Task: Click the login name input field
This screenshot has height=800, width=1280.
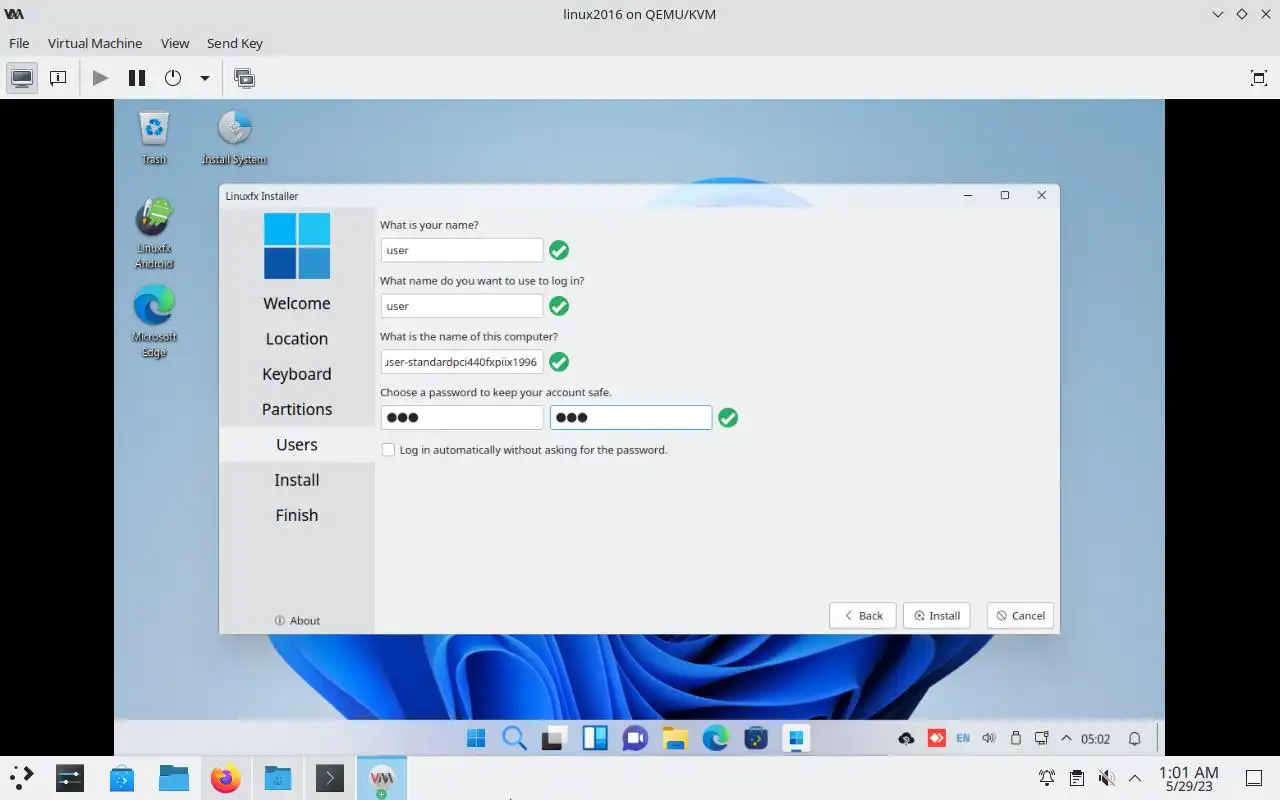Action: 461,306
